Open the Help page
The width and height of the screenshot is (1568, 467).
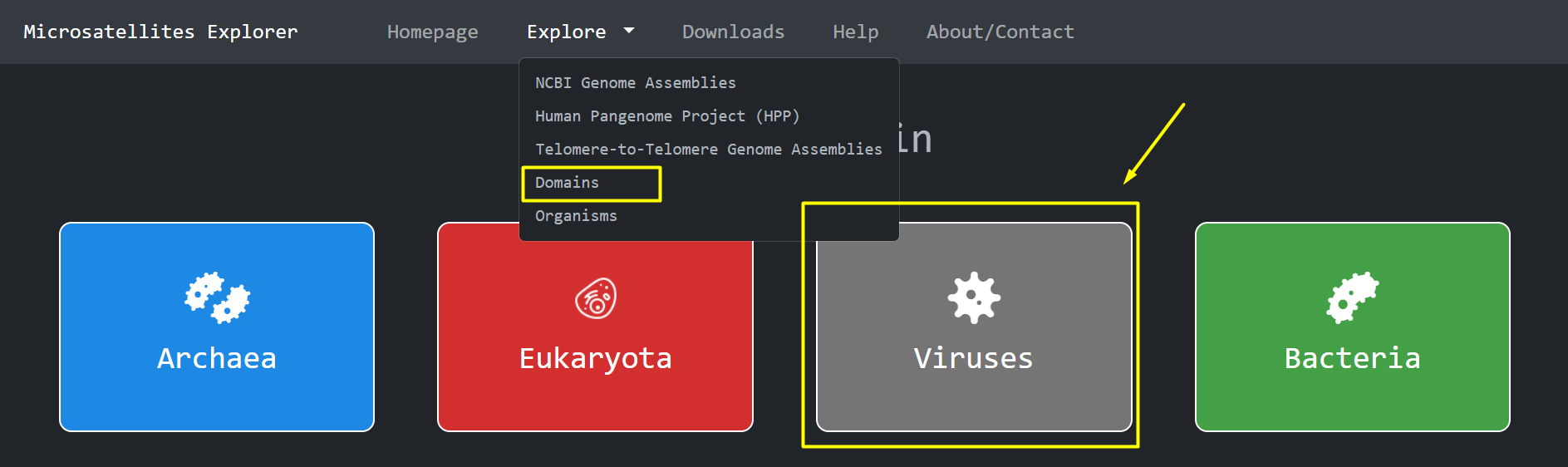pos(855,32)
